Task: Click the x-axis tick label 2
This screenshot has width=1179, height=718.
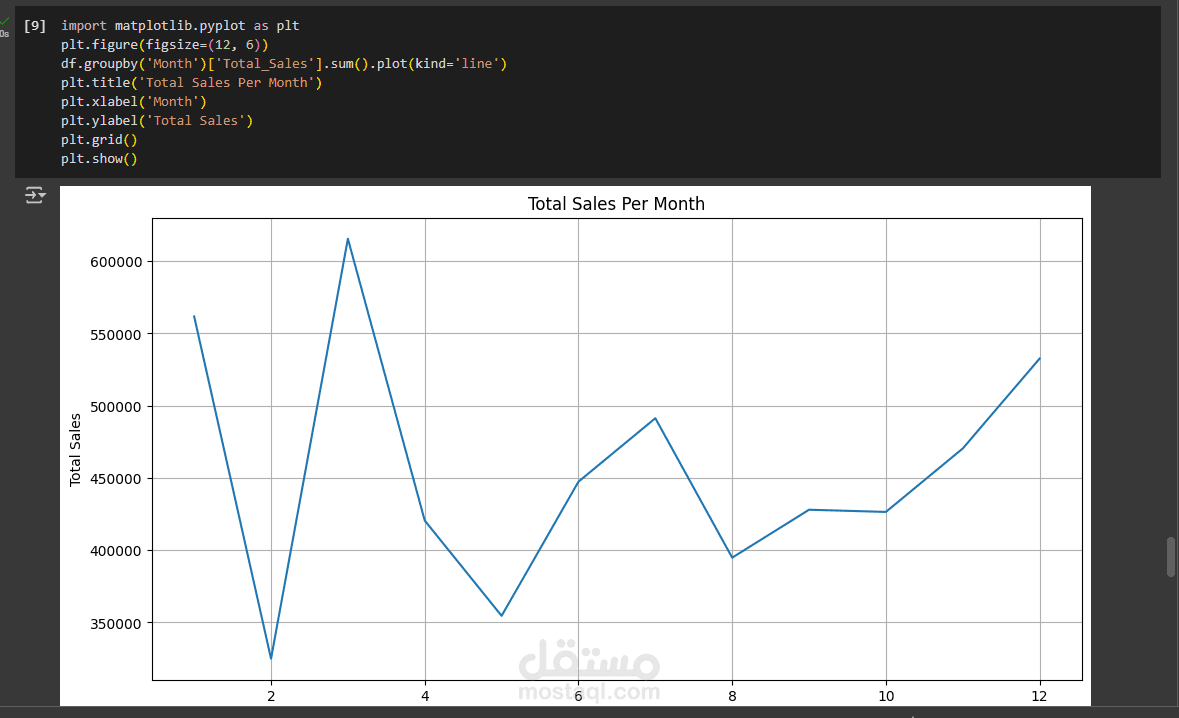Action: 271,696
